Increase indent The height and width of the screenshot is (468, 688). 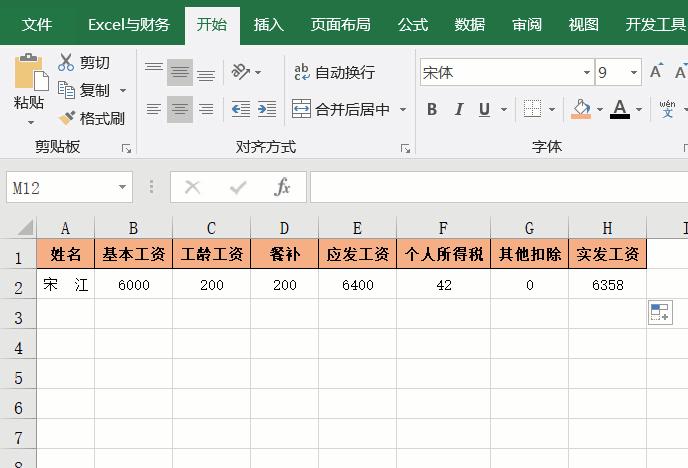[267, 109]
